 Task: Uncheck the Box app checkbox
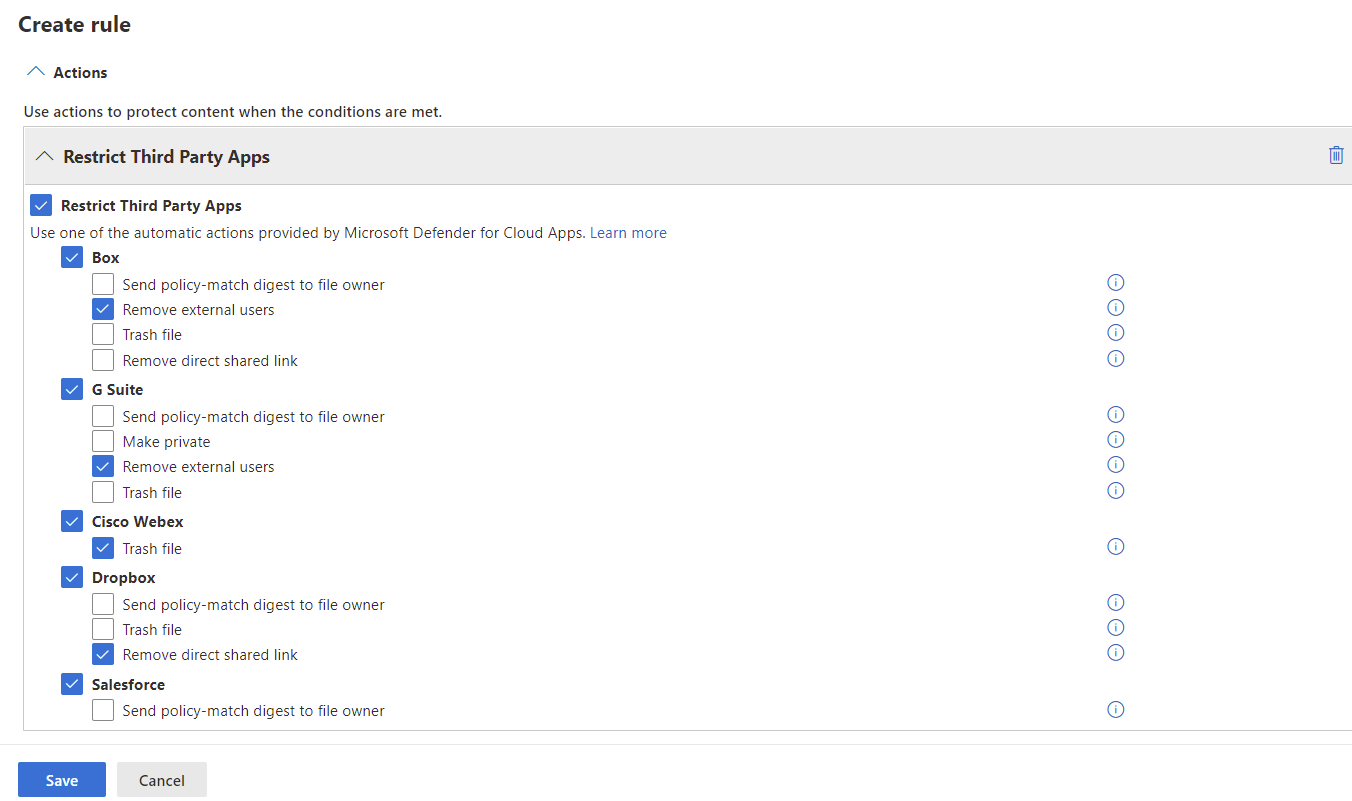pyautogui.click(x=72, y=258)
